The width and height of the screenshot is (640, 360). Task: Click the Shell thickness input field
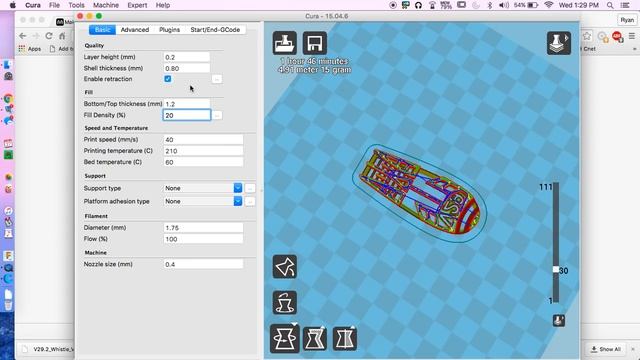coord(187,68)
